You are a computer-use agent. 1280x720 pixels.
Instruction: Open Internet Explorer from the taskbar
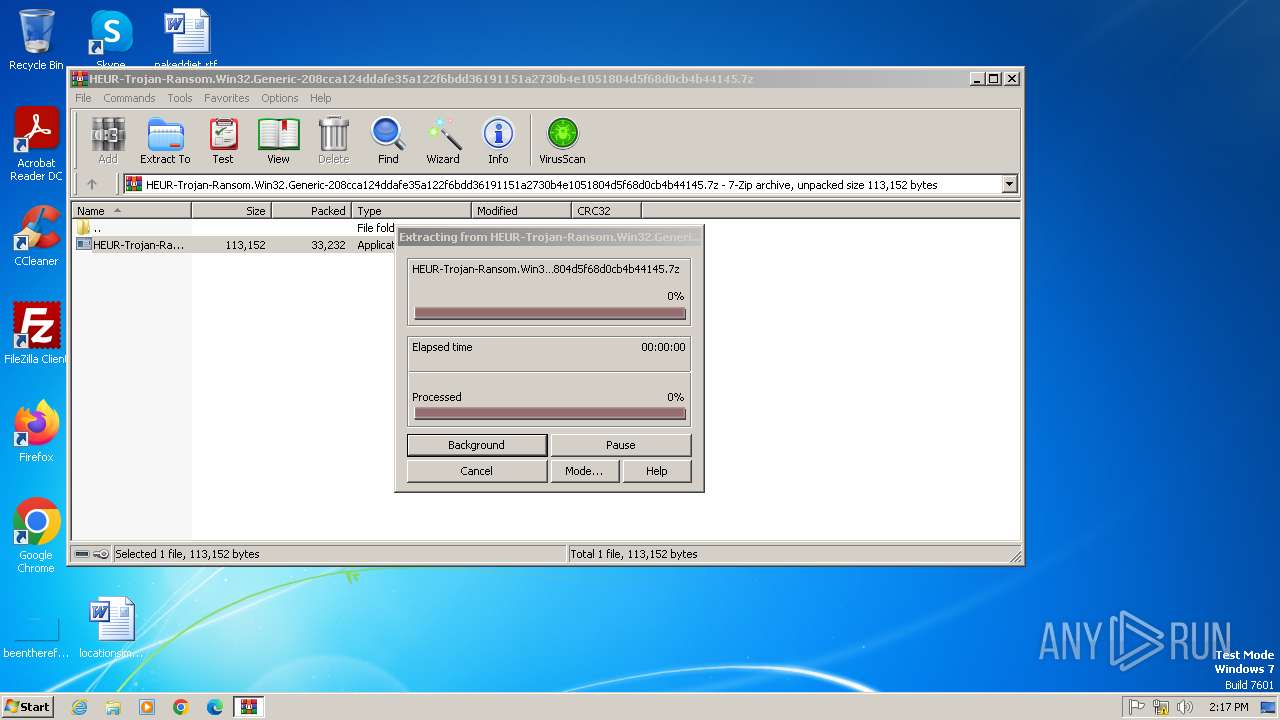[79, 707]
